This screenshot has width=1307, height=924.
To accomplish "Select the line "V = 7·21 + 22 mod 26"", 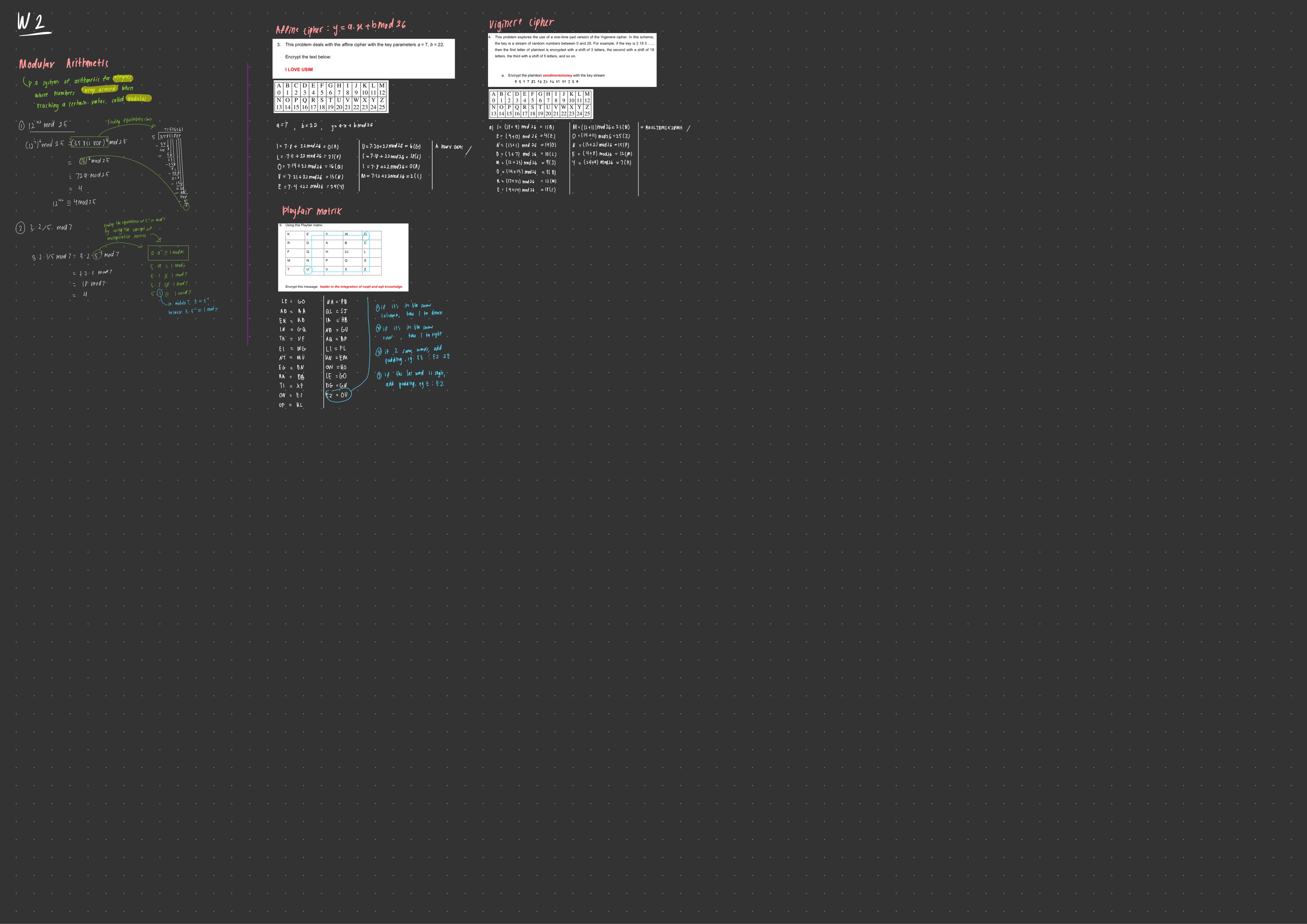I will pos(310,176).
